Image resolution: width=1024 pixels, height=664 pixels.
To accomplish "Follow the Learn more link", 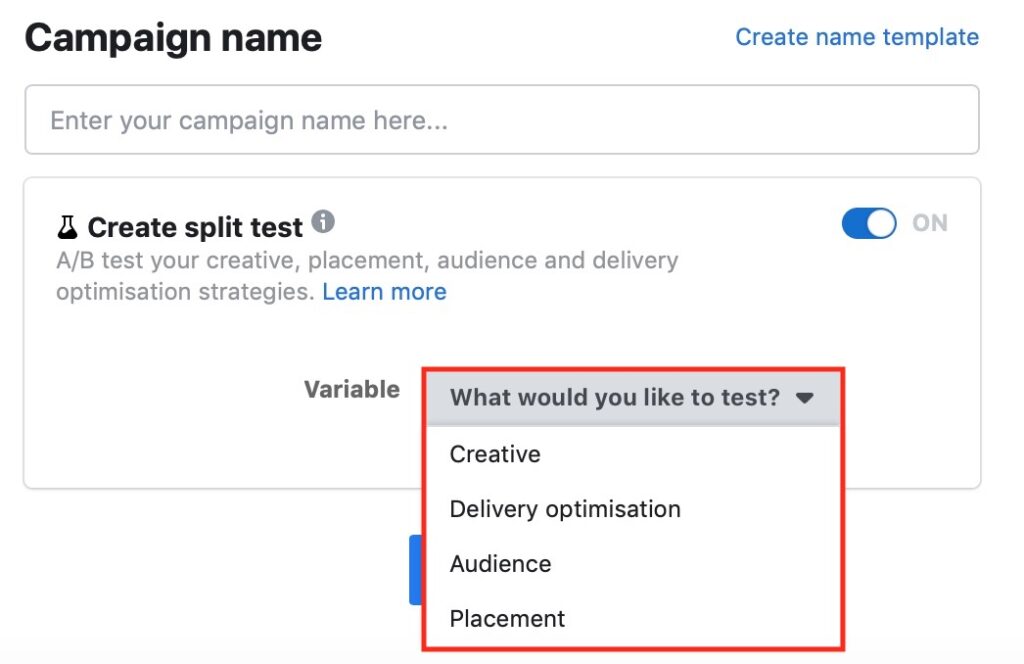I will point(384,291).
